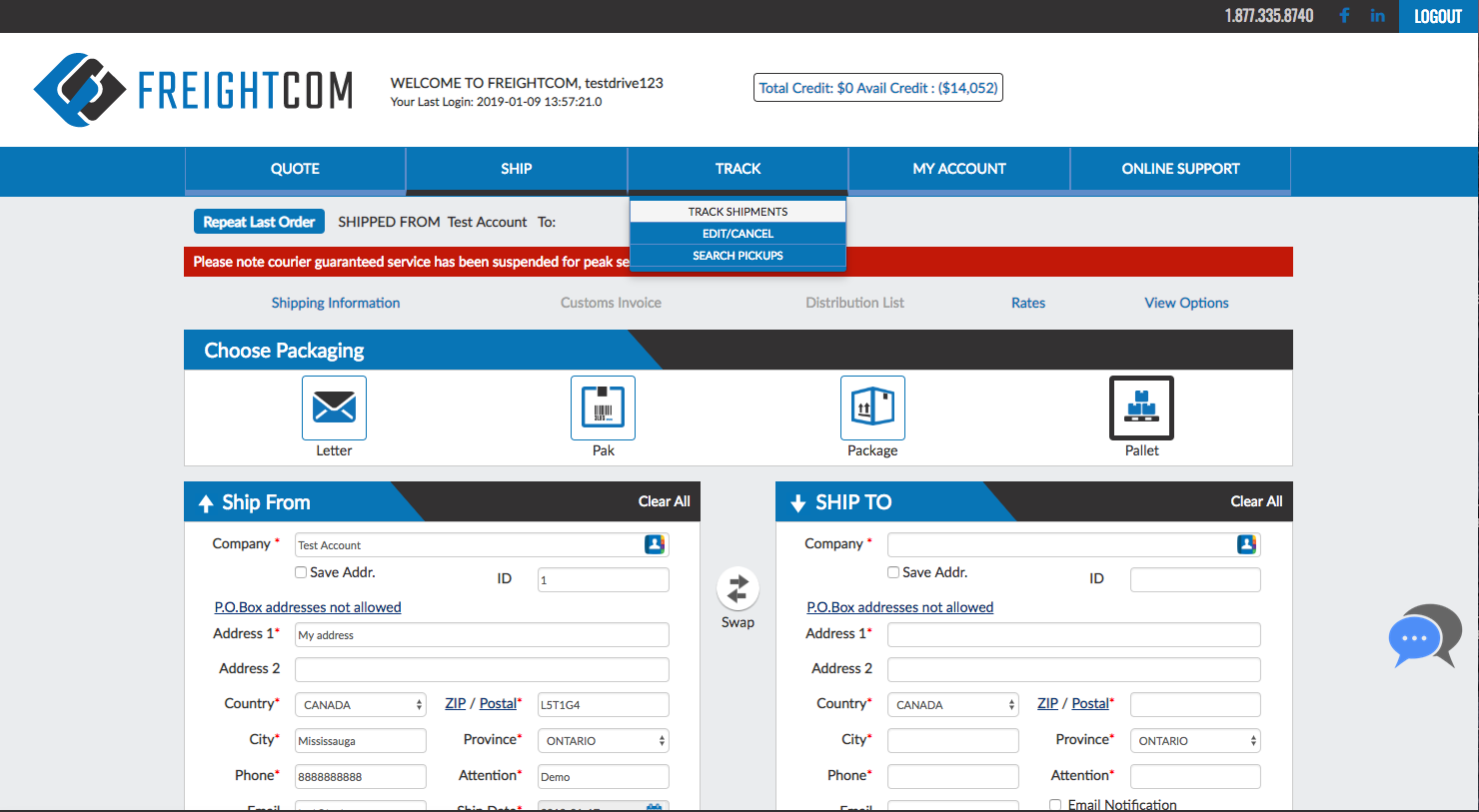The image size is (1479, 812).
Task: Choose TRACK SHIPMENTS from dropdown
Action: point(738,212)
